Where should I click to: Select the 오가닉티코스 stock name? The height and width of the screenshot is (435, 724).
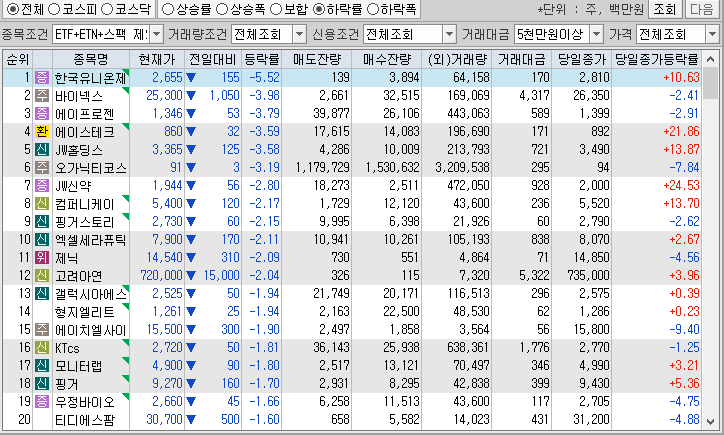point(90,168)
